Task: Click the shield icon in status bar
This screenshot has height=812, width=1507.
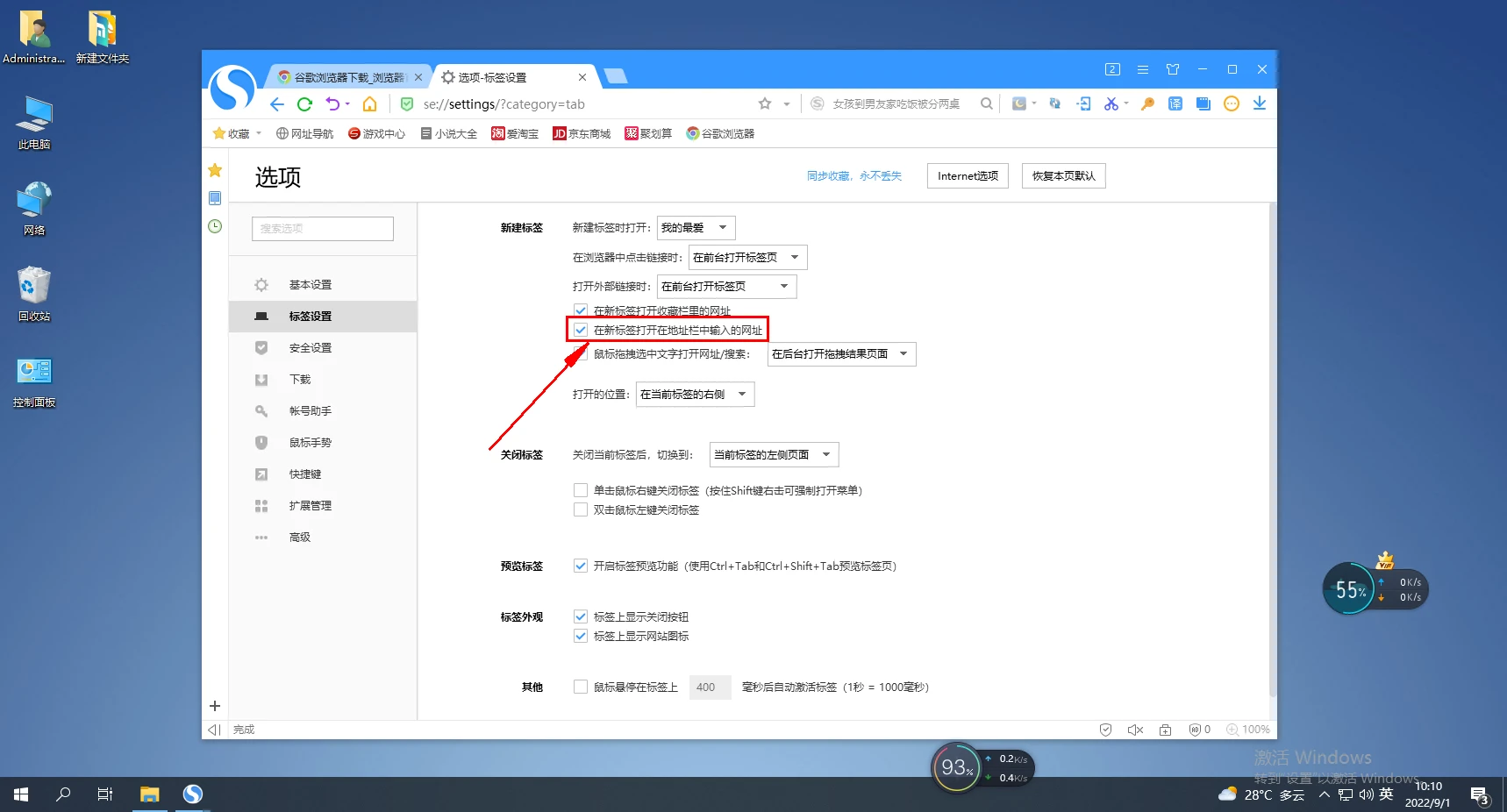Action: [x=1105, y=730]
